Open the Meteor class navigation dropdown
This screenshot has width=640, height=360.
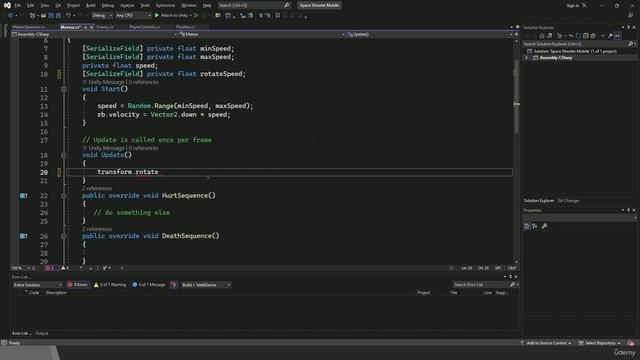tap(262, 35)
